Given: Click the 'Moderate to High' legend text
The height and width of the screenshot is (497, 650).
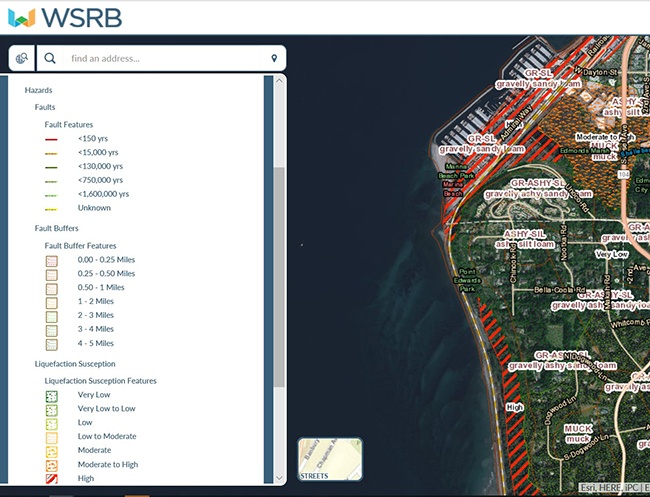Looking at the screenshot, I should click(x=108, y=464).
